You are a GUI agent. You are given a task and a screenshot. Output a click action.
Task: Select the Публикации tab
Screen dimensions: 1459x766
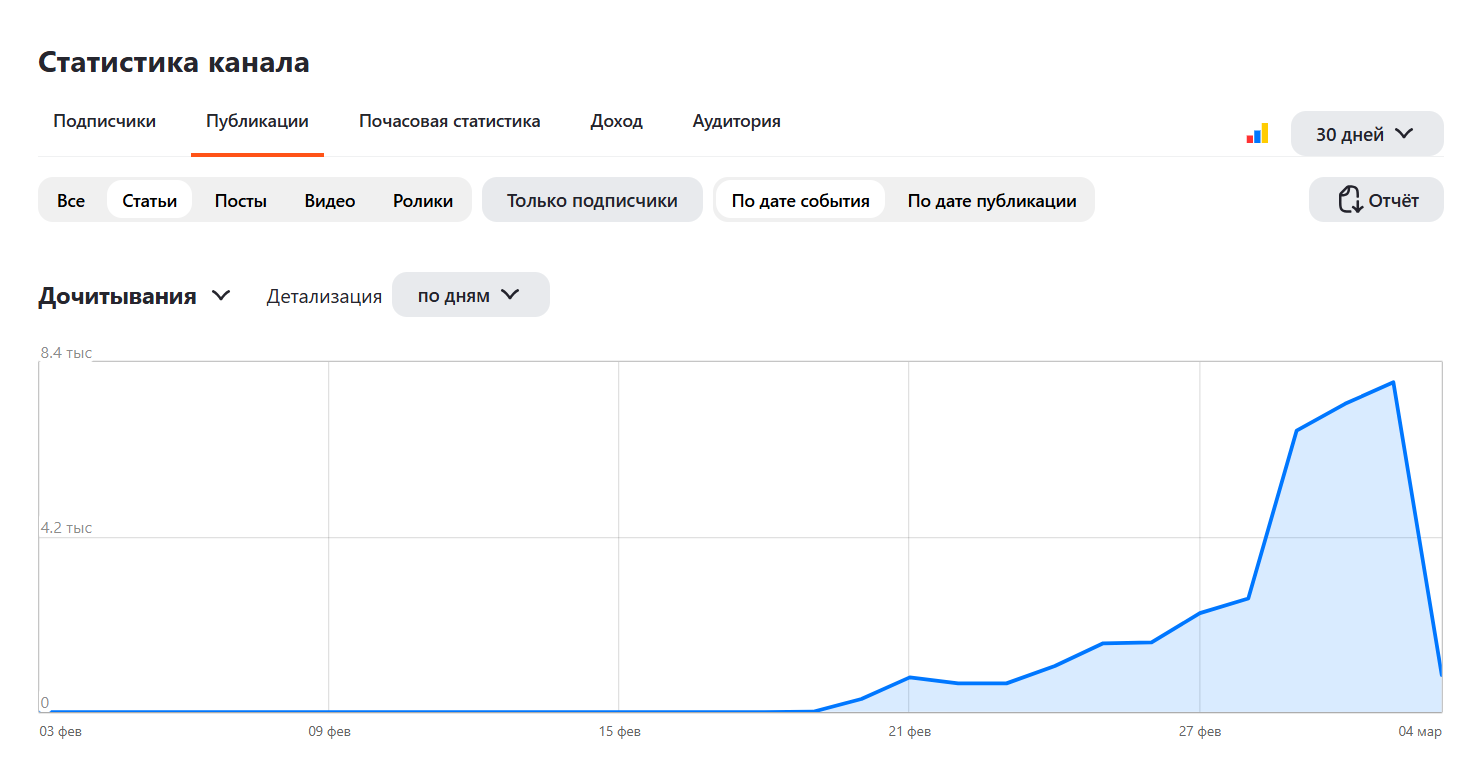tap(257, 121)
